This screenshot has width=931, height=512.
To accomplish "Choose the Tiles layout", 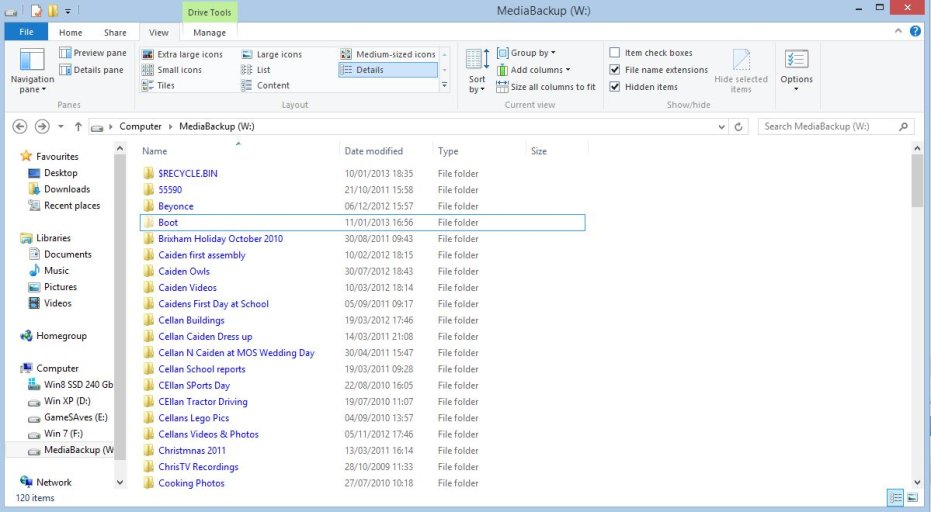I will (159, 85).
